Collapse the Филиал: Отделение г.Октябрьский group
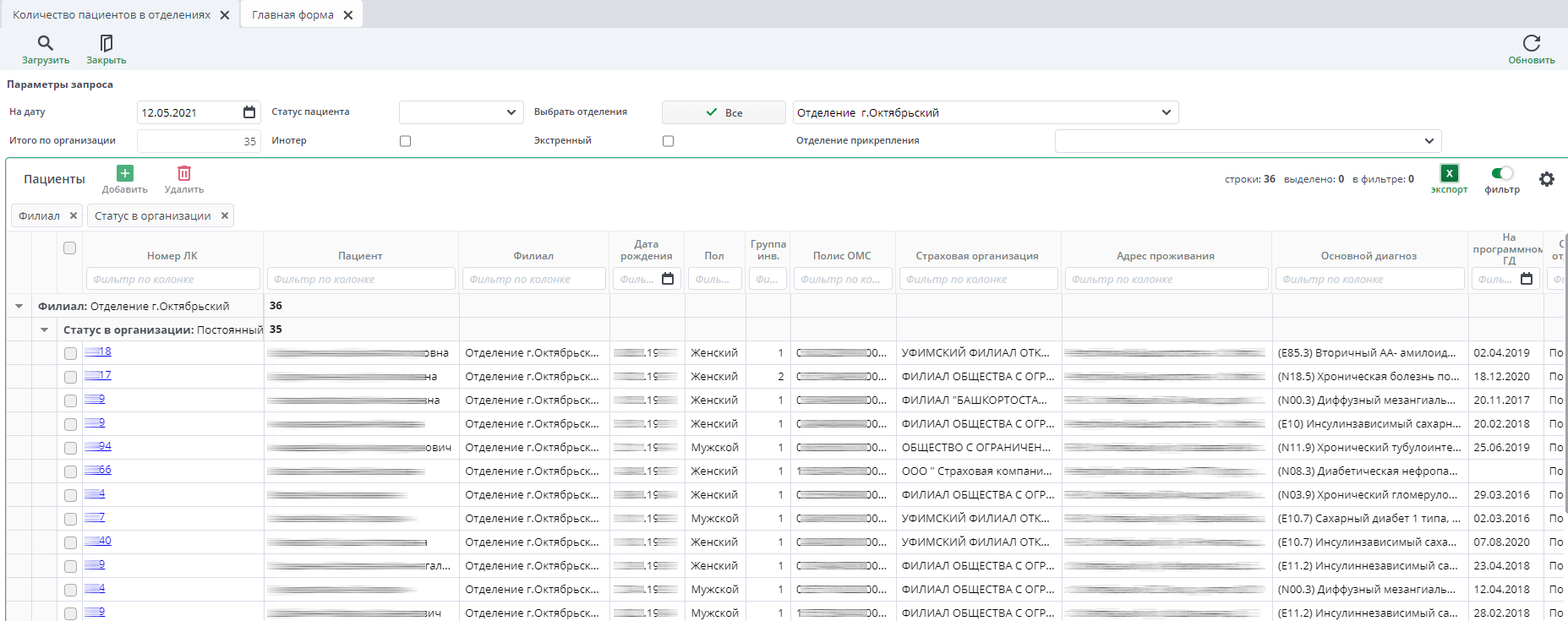1568x621 pixels. 19,306
